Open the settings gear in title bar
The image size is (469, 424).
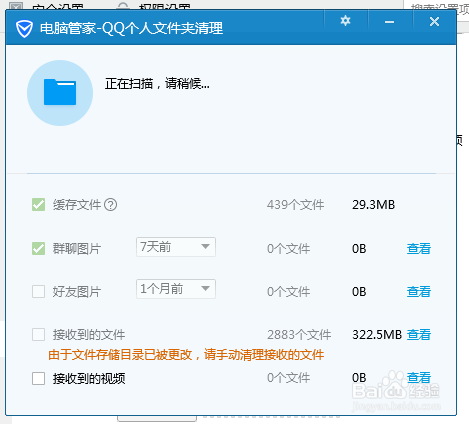pyautogui.click(x=345, y=21)
